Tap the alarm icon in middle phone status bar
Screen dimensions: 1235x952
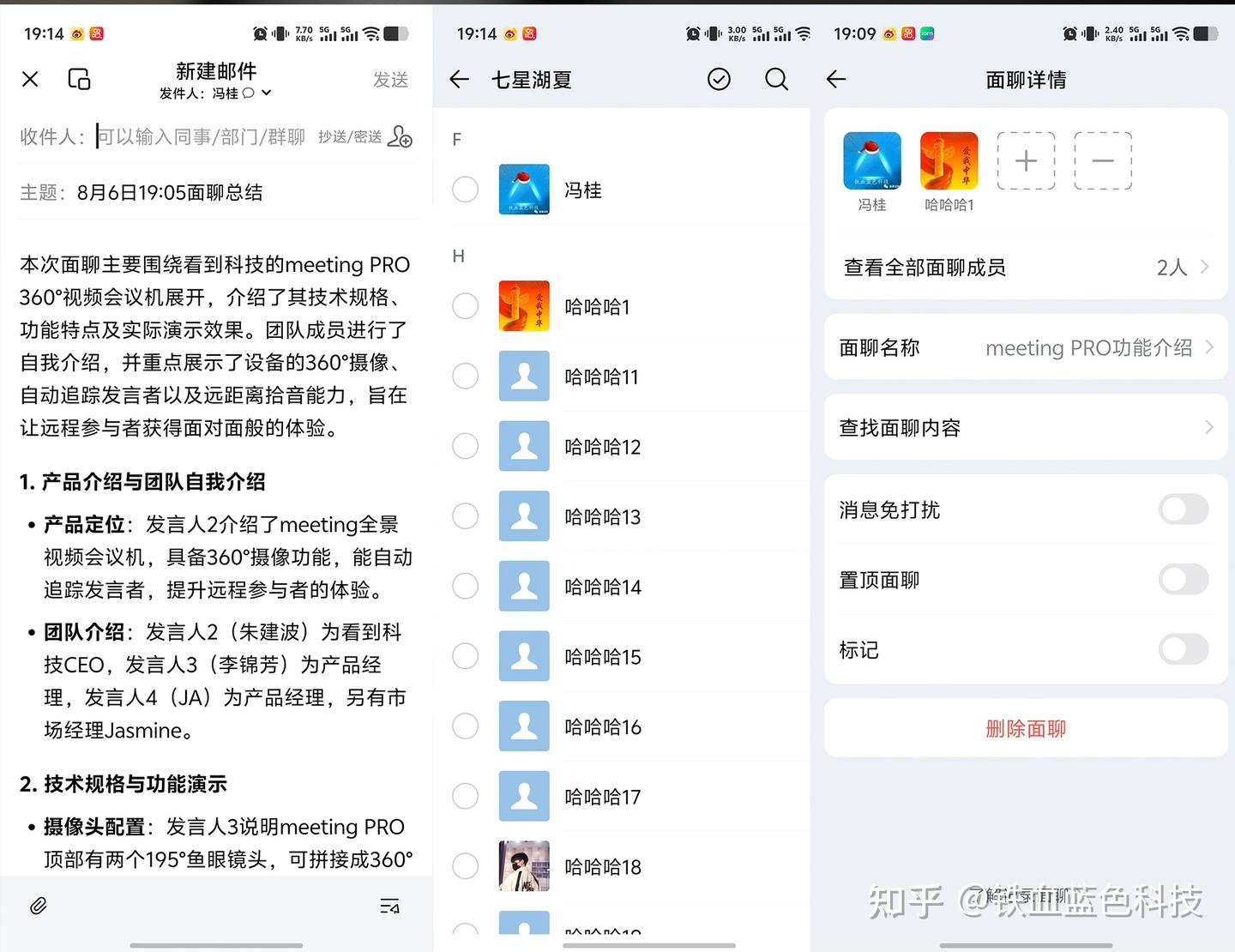tap(693, 33)
